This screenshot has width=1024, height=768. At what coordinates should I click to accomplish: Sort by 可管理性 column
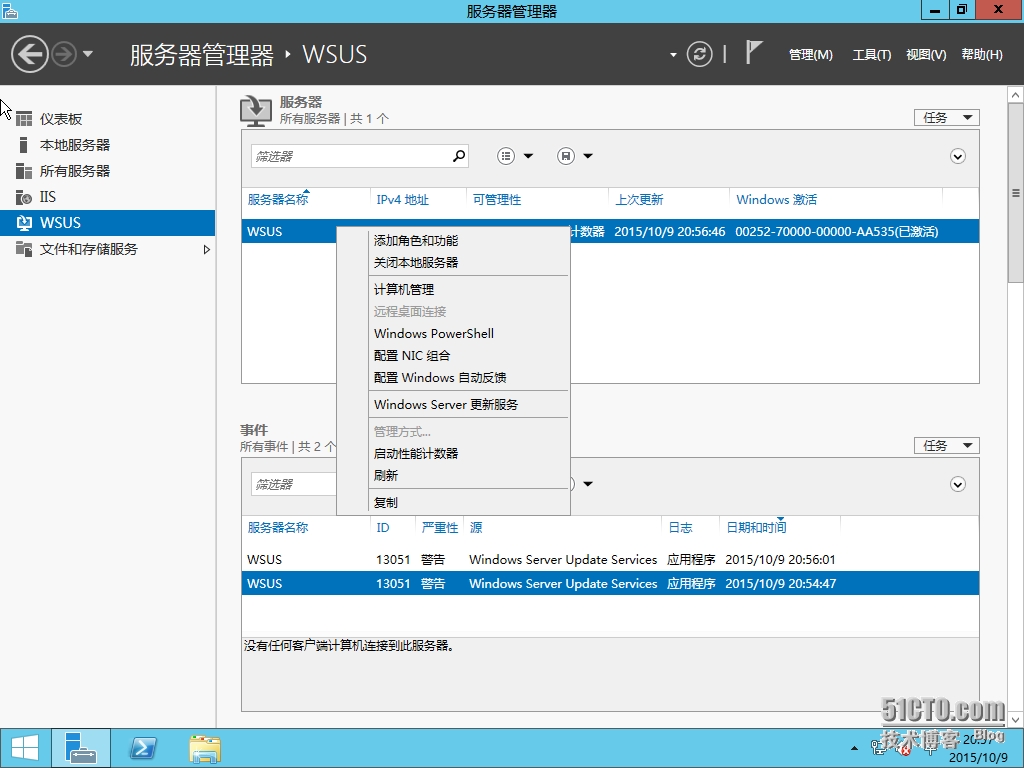(497, 200)
